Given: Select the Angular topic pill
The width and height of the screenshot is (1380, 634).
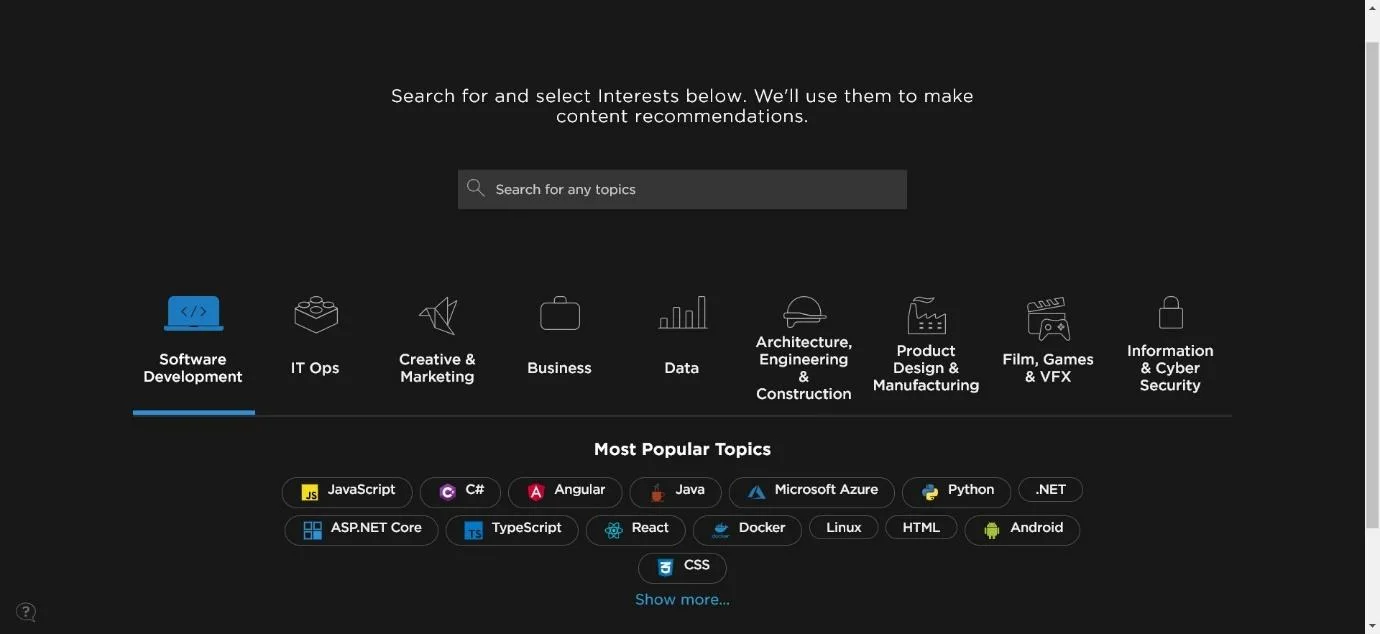Looking at the screenshot, I should click(x=565, y=492).
